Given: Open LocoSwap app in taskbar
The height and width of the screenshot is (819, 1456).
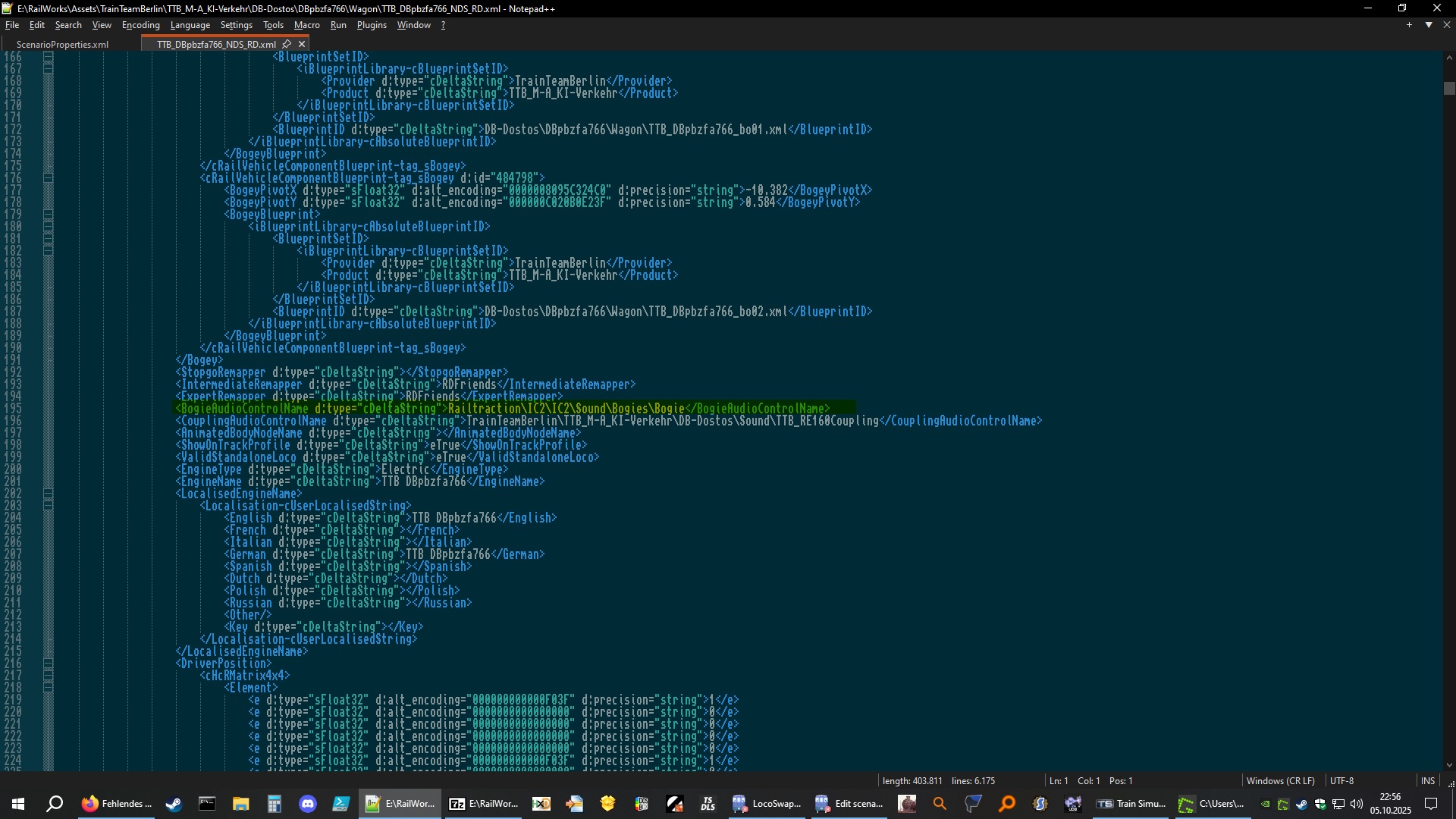Looking at the screenshot, I should pos(767,804).
